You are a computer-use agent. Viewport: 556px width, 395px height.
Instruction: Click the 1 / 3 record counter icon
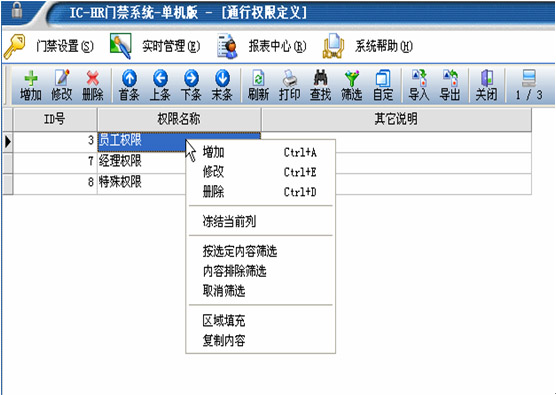coord(529,85)
